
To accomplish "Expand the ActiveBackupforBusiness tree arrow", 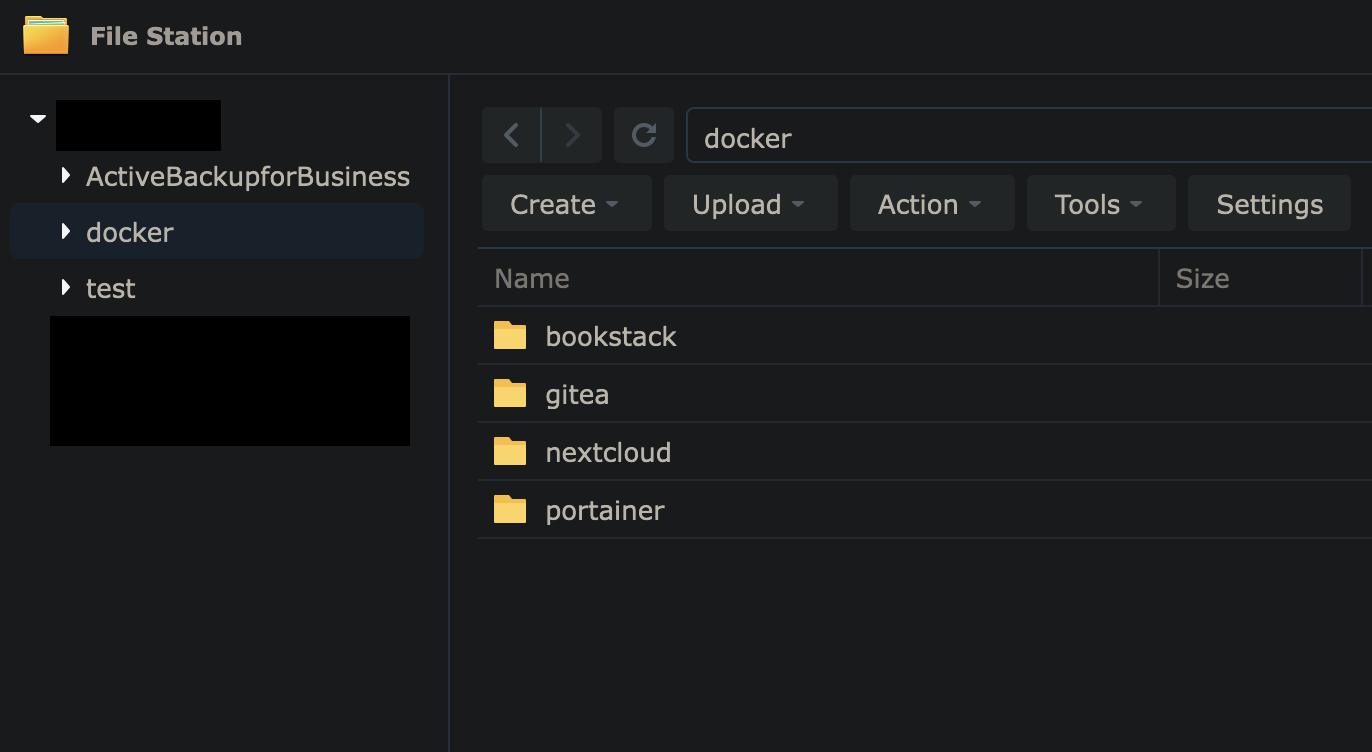I will (x=66, y=176).
